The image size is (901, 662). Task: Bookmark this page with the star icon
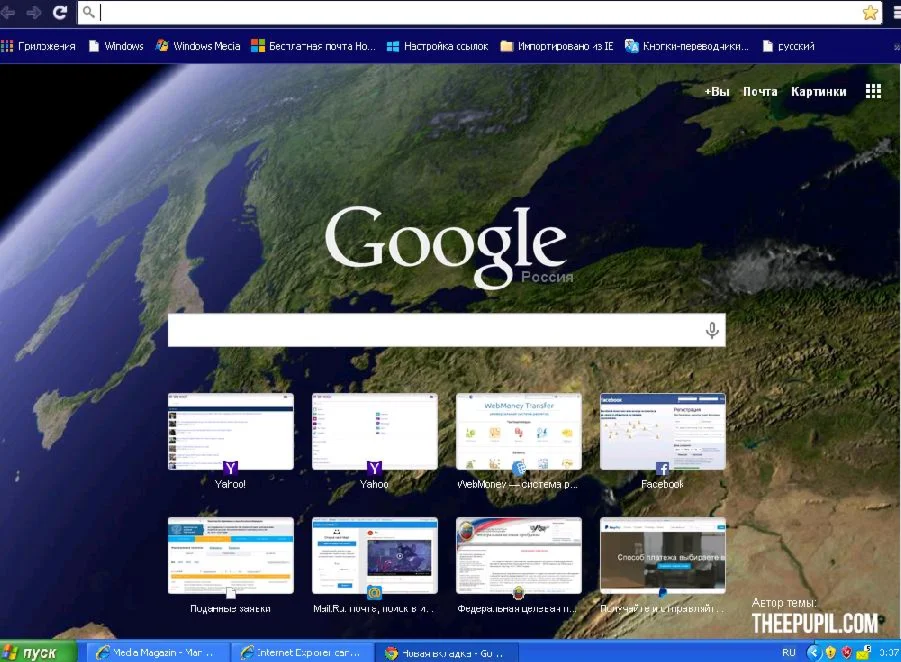pos(870,13)
